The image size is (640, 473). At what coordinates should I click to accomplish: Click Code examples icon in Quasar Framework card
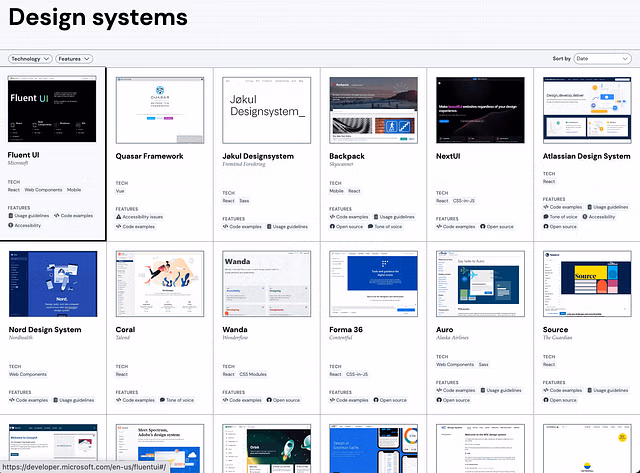click(119, 227)
